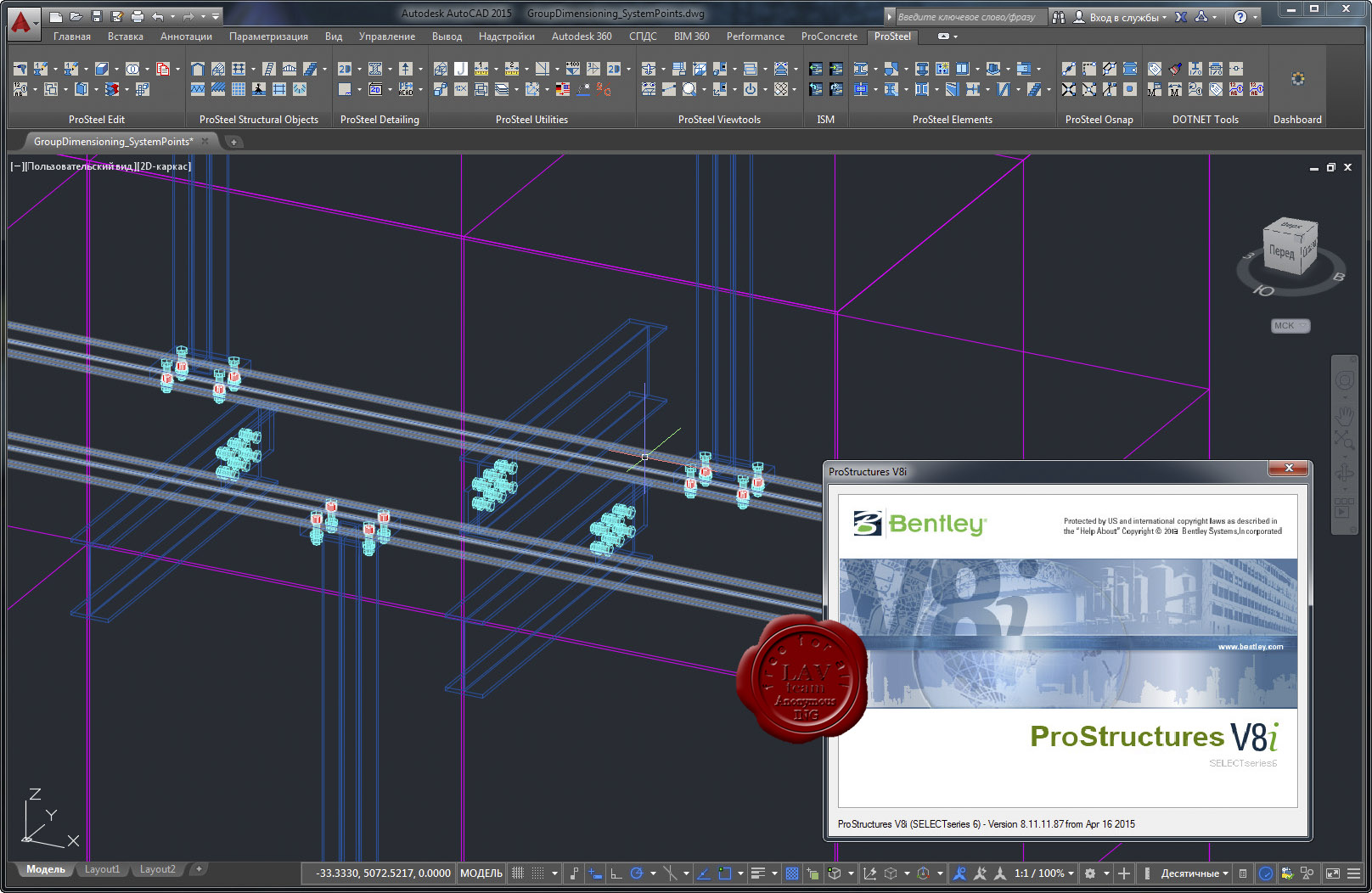Open the 1:1 / 100% annotation scale dropdown

(x=1044, y=873)
